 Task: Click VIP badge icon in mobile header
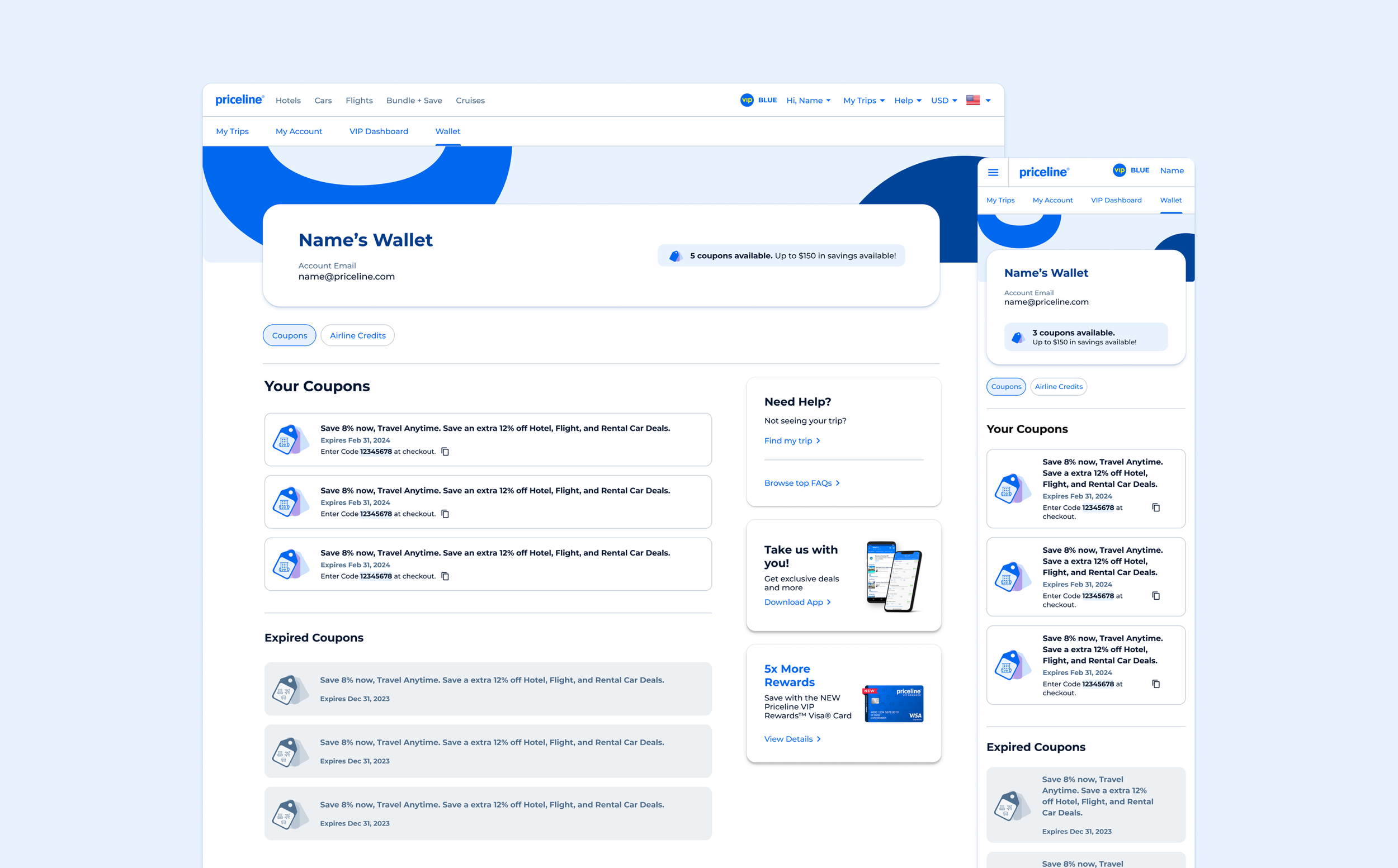click(x=1120, y=170)
